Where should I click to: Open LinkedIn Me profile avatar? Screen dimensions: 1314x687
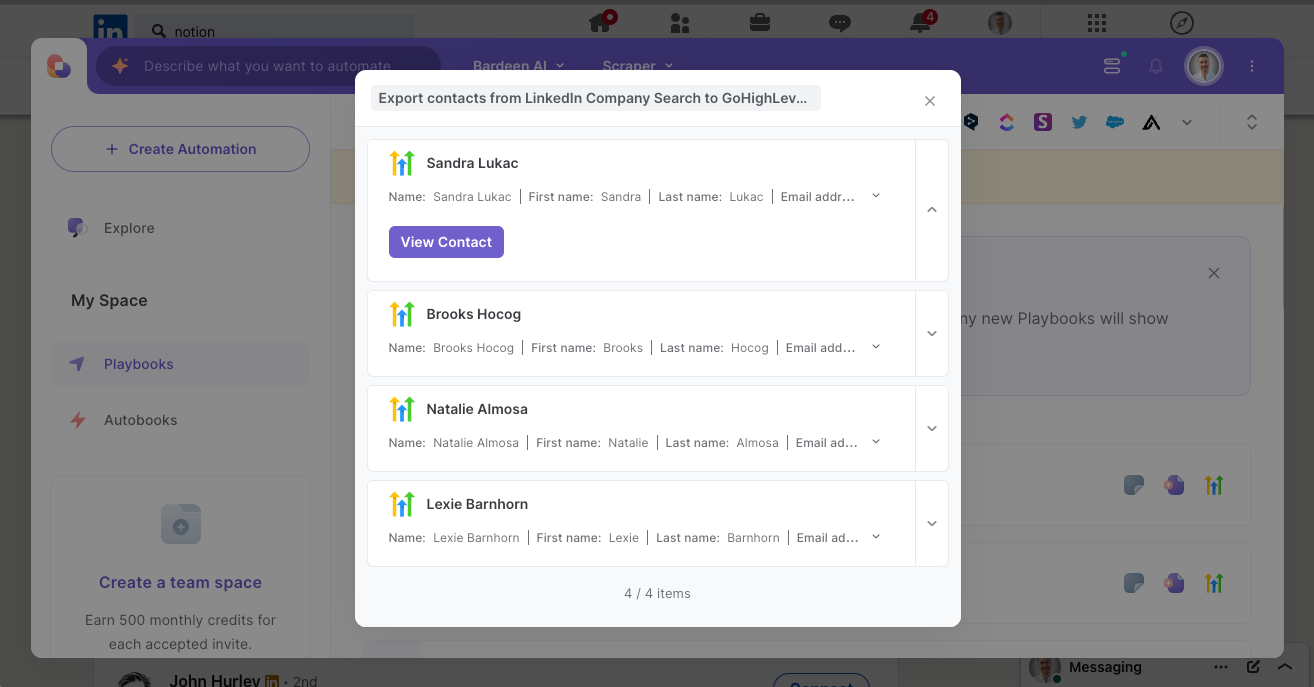(999, 22)
